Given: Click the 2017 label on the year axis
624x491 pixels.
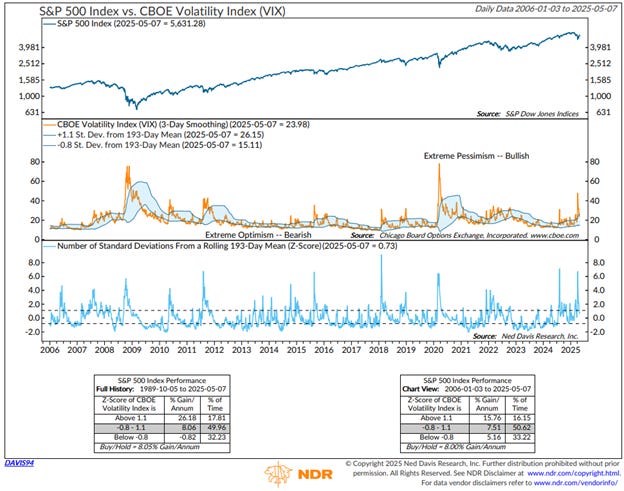Looking at the screenshot, I should (x=351, y=350).
